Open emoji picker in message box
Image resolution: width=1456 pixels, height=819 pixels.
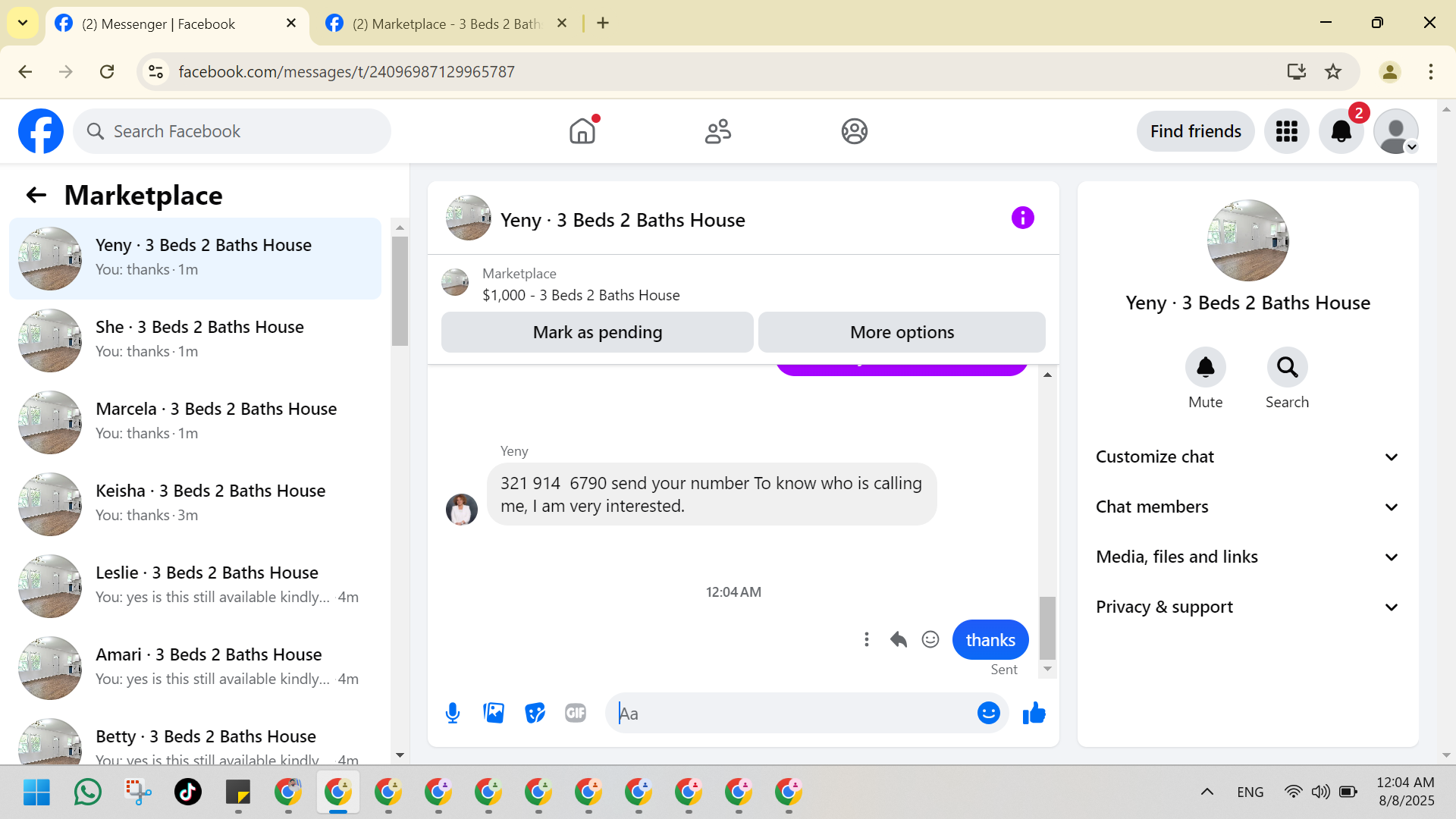click(988, 713)
